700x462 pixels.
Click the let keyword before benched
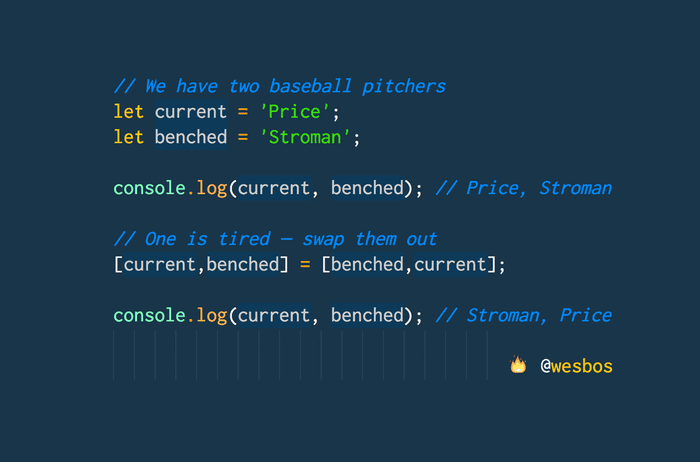coord(129,137)
